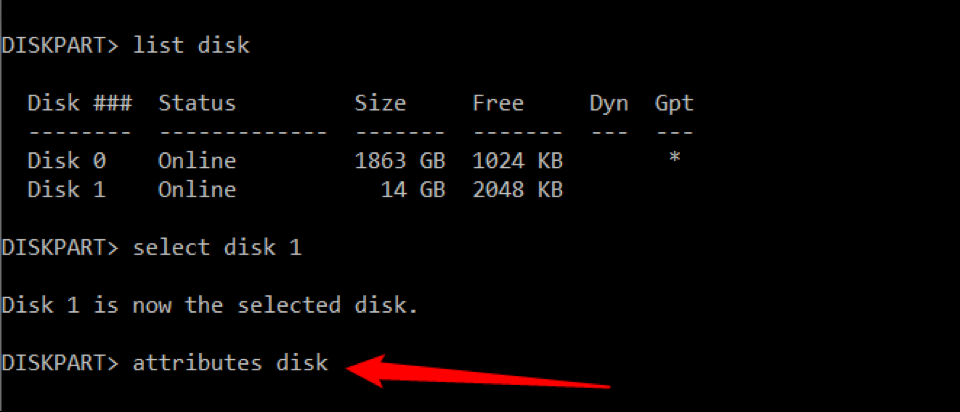Select the Status column header
960x412 pixels.
click(x=197, y=103)
